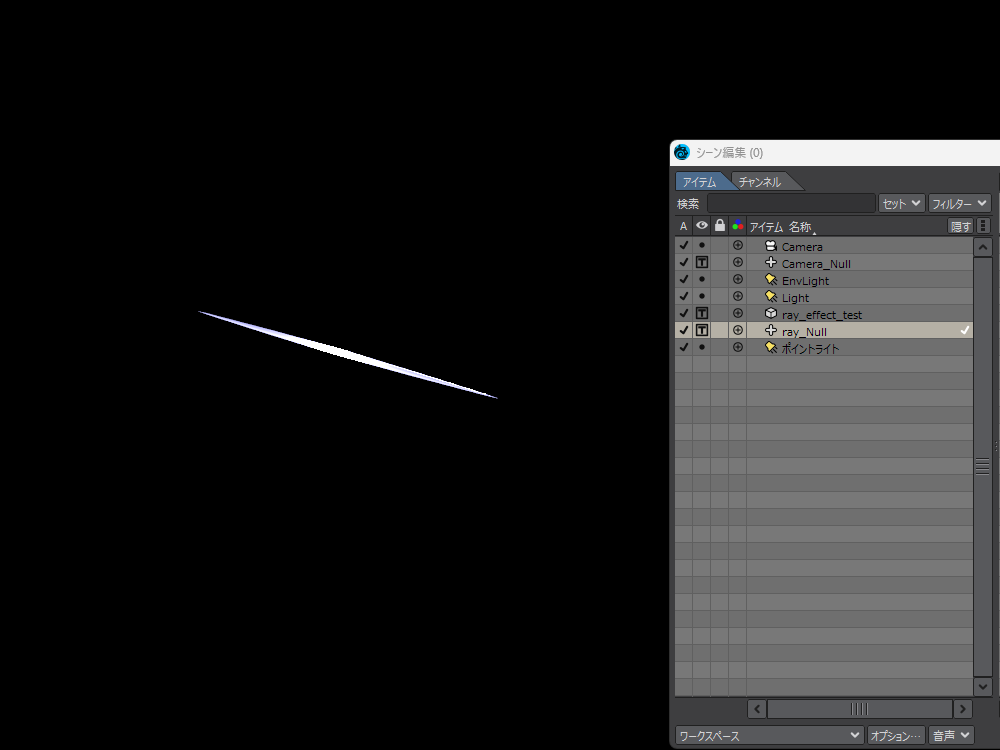Uncheck the active checkmark for Camera
Viewport: 1000px width, 750px height.
pos(684,246)
